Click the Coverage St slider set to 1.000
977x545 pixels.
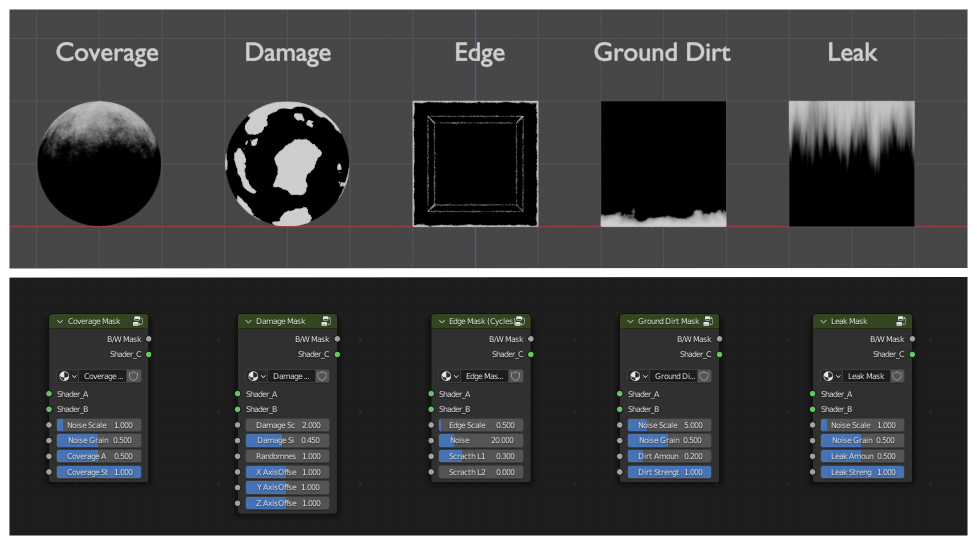pos(99,472)
